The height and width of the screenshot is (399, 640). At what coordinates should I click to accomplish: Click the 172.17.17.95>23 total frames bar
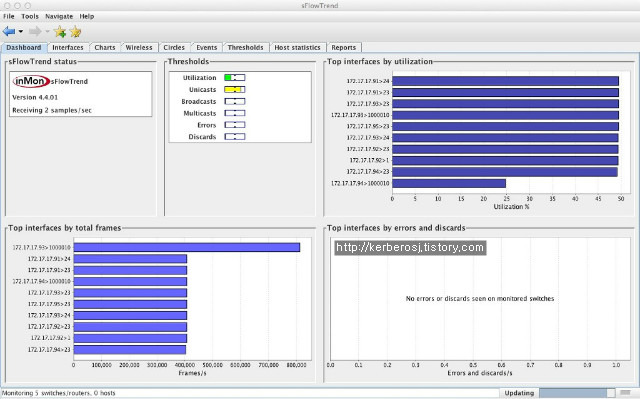point(130,304)
